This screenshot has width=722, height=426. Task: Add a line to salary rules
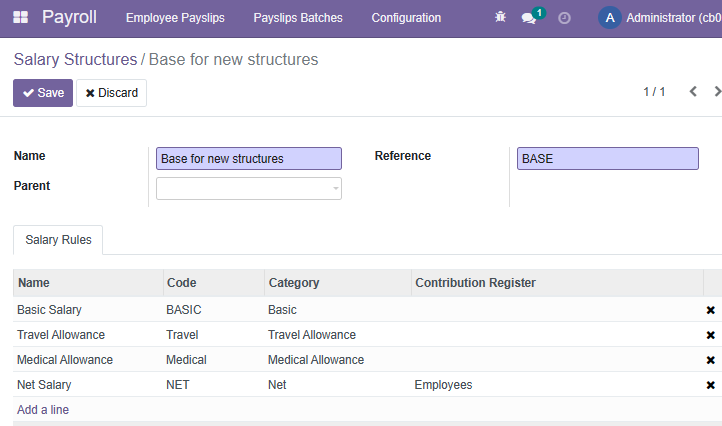[x=43, y=410]
